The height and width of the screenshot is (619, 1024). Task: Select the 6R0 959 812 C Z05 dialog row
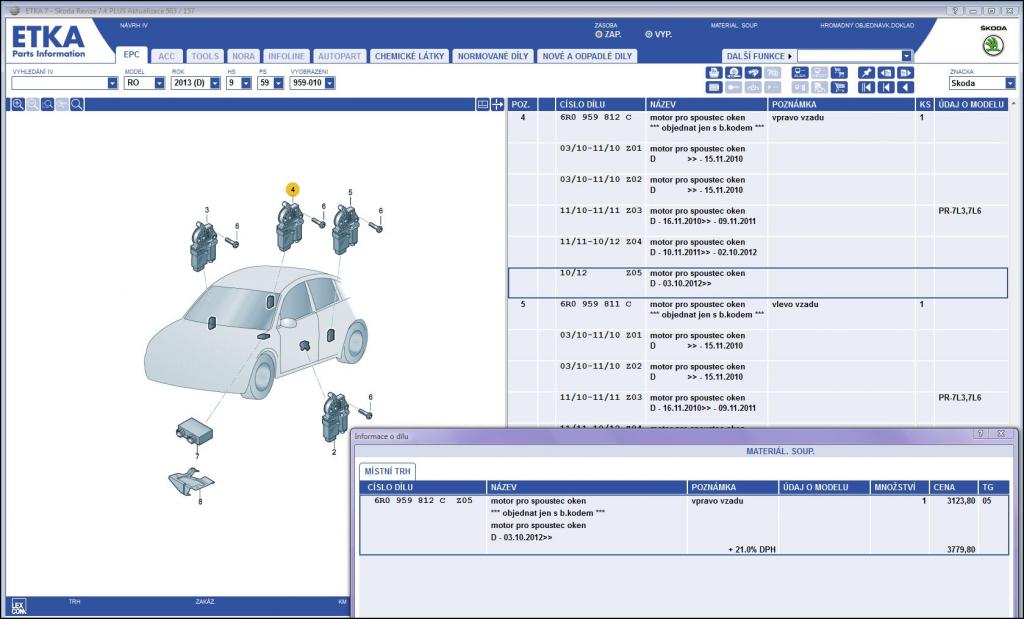(x=684, y=525)
